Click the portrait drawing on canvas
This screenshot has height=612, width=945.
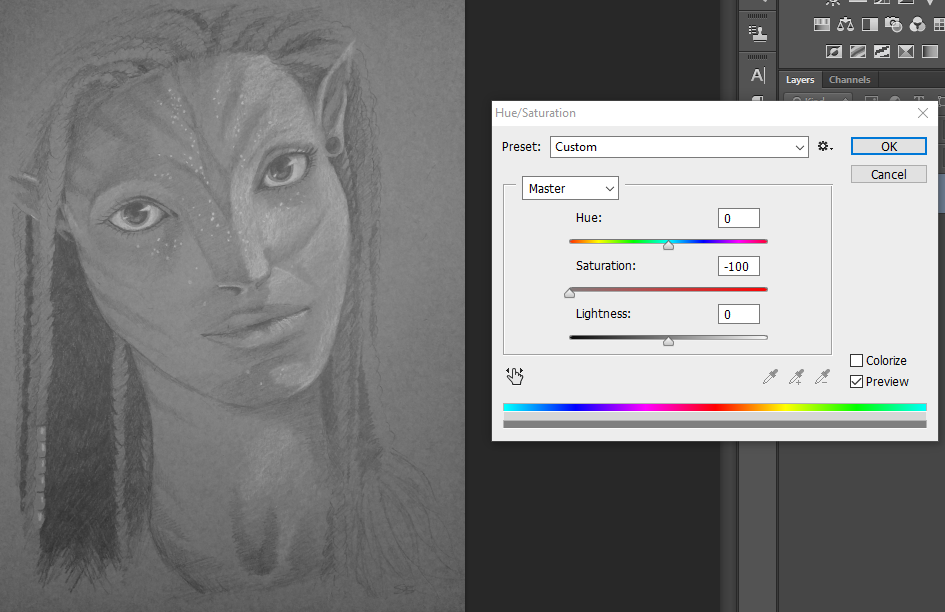pos(232,306)
